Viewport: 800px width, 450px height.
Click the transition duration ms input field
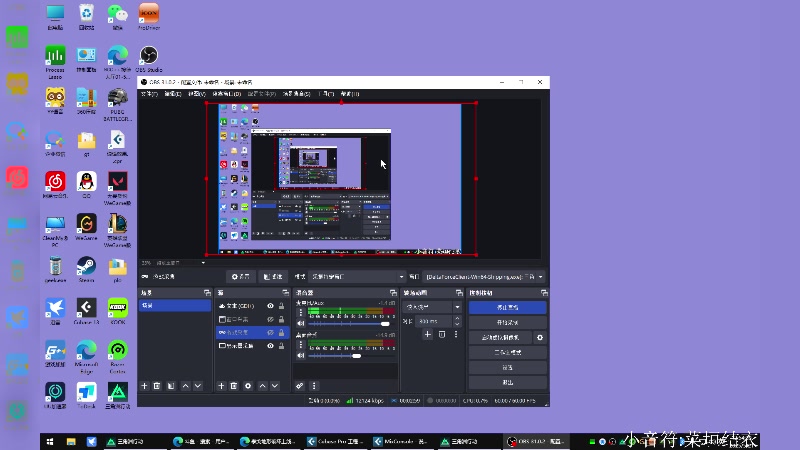433,321
